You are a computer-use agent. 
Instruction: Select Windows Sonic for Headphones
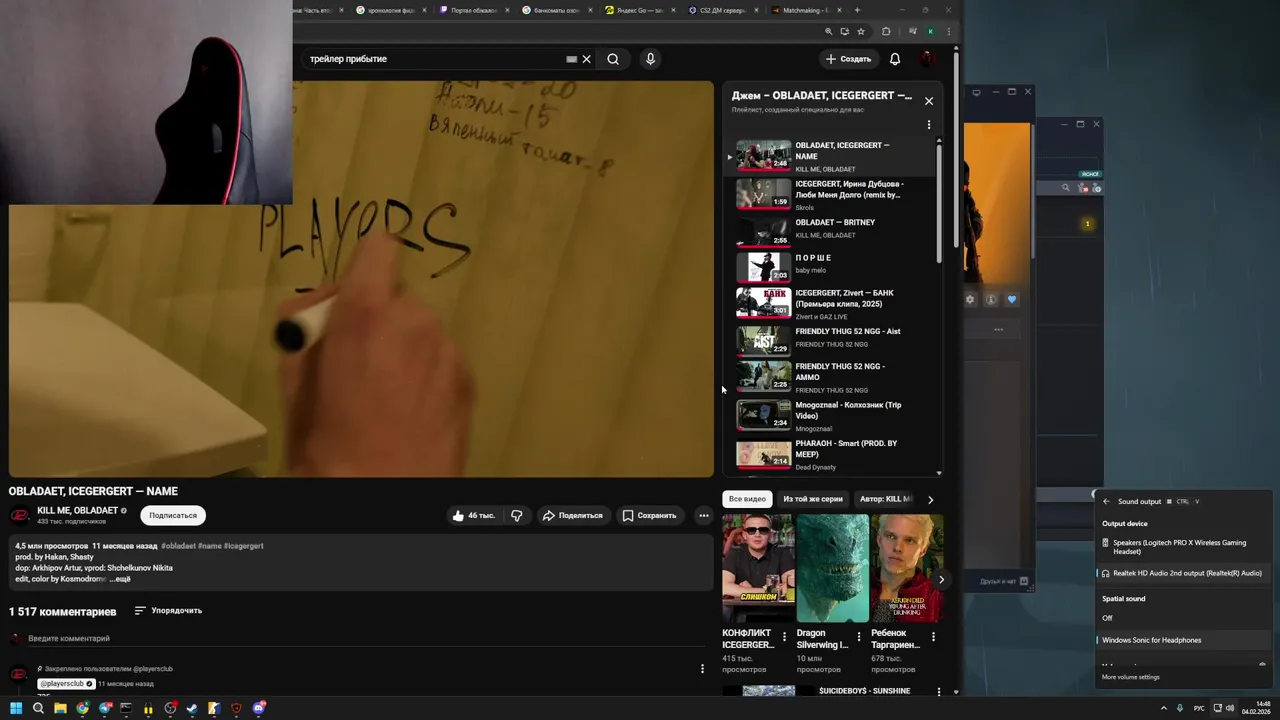point(1184,640)
